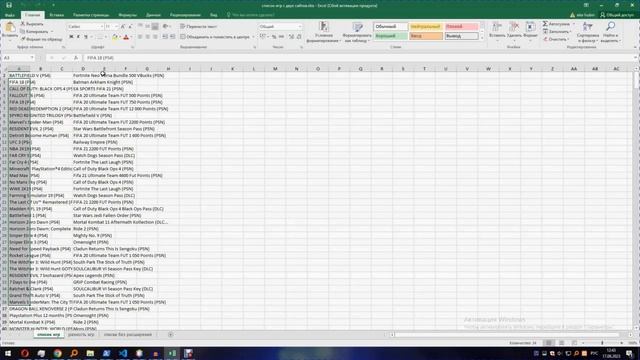This screenshot has width=640, height=360.
Task: Apply the yellow Neutral (Нейтральный) cell style
Action: 426,27
